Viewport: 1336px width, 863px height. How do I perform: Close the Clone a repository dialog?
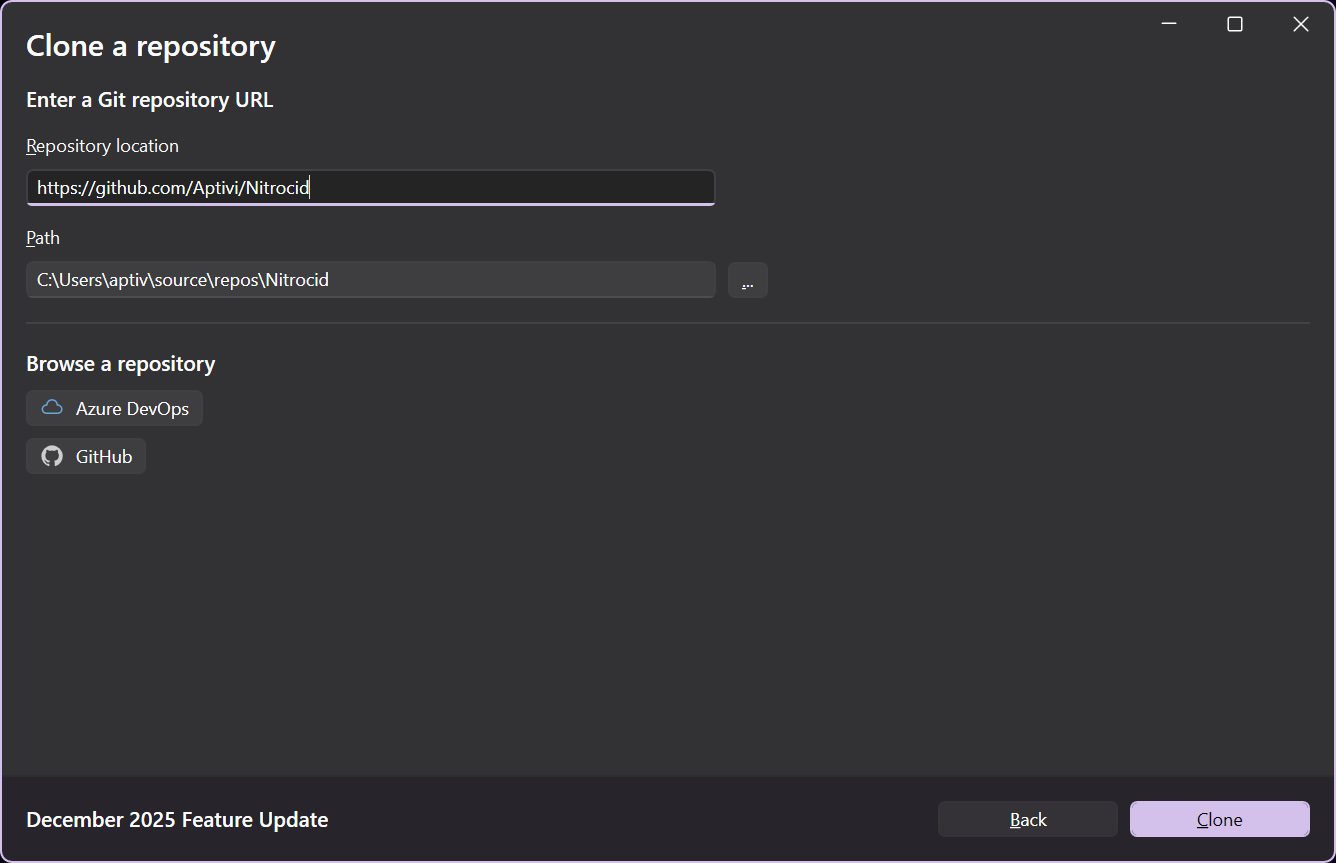tap(1300, 24)
